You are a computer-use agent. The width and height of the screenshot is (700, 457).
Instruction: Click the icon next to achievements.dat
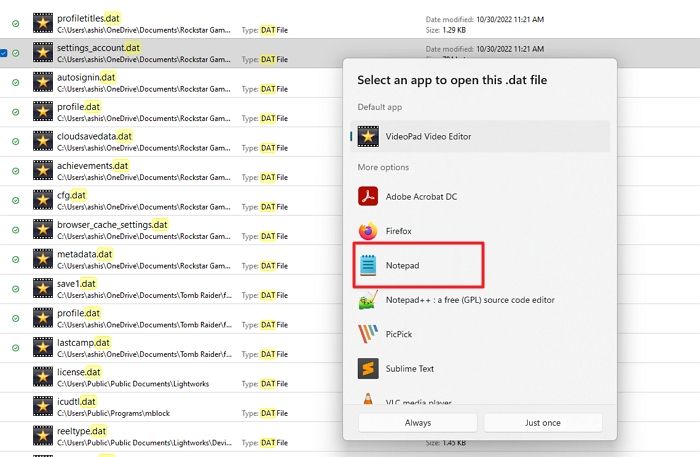tap(43, 170)
